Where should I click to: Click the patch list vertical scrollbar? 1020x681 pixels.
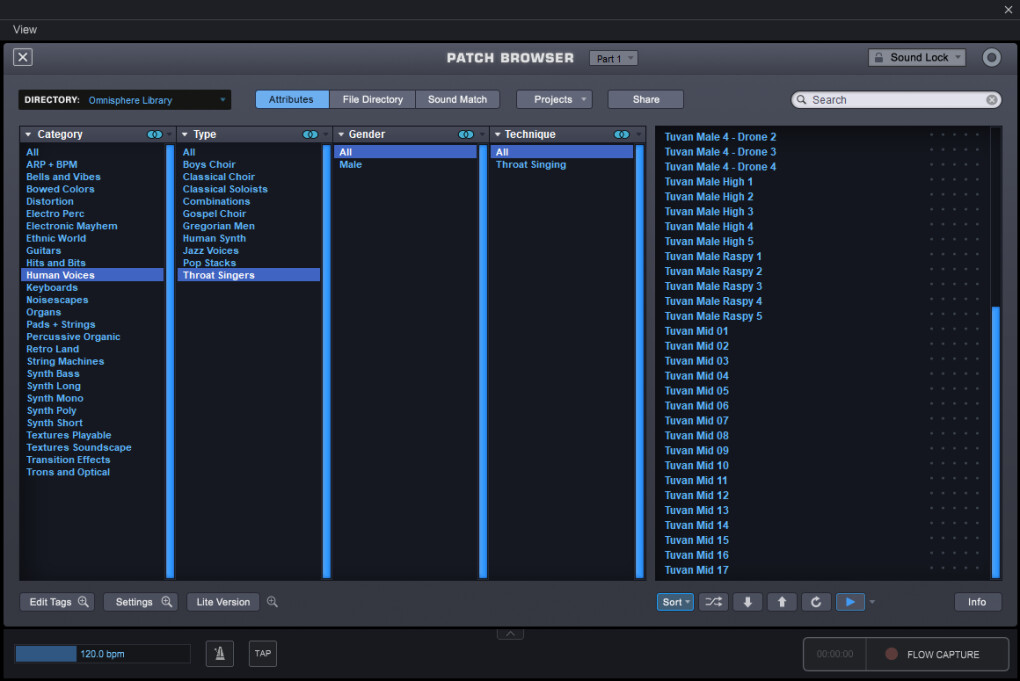tap(995, 442)
